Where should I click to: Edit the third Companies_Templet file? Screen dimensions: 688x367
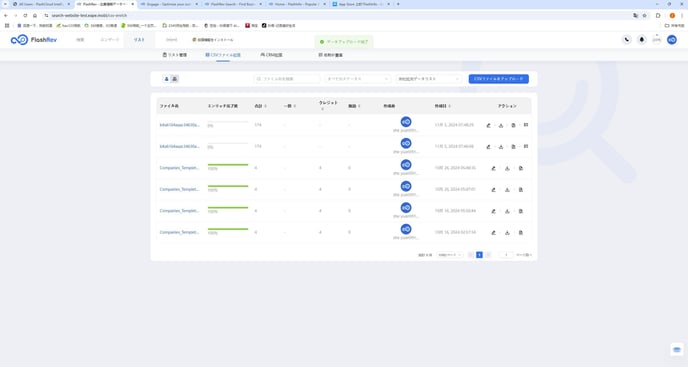(494, 211)
